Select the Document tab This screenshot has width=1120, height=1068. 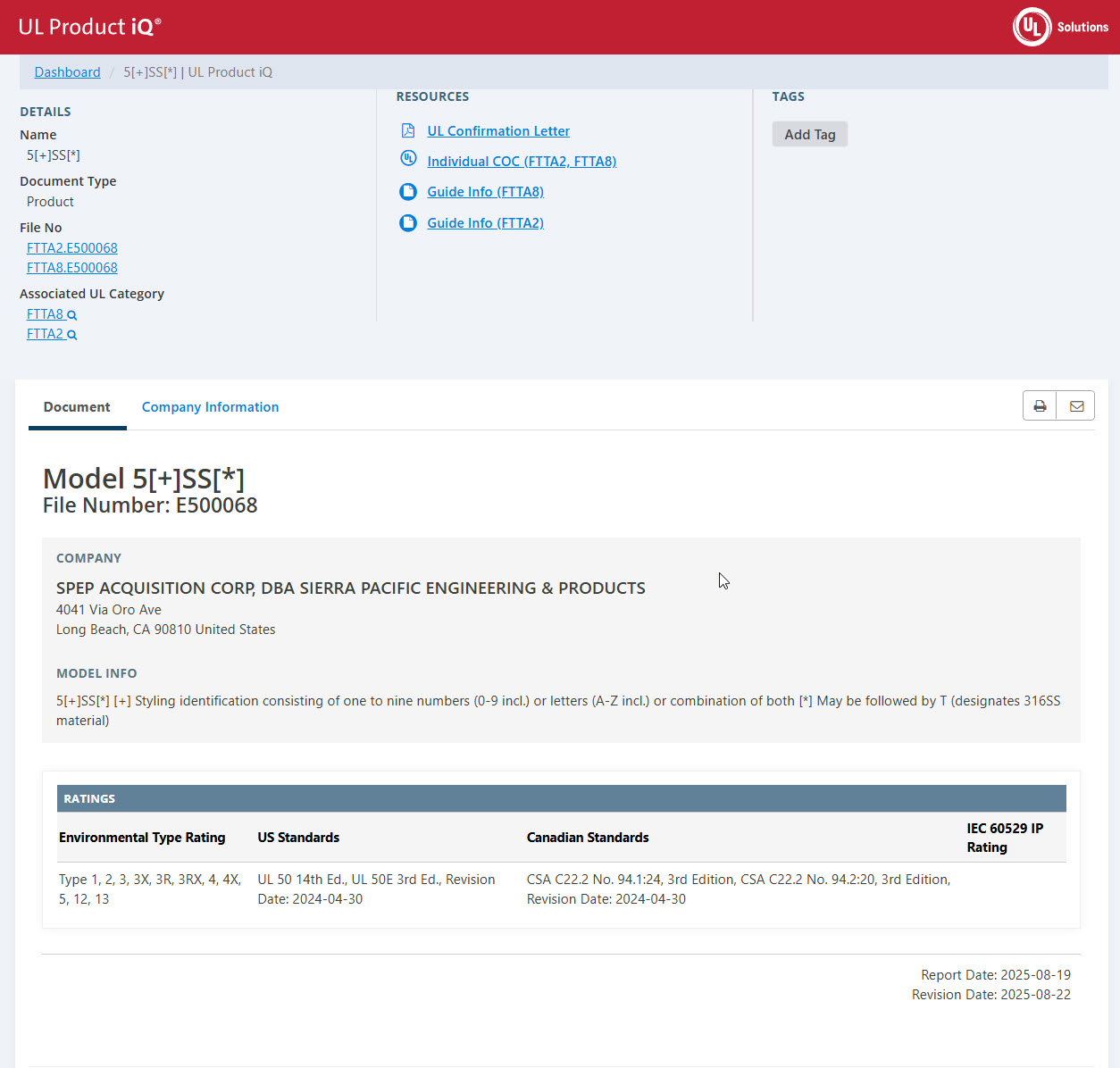pyautogui.click(x=77, y=407)
